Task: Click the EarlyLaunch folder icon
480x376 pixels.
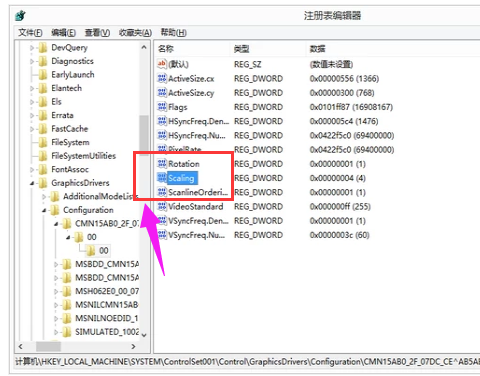Action: point(43,75)
